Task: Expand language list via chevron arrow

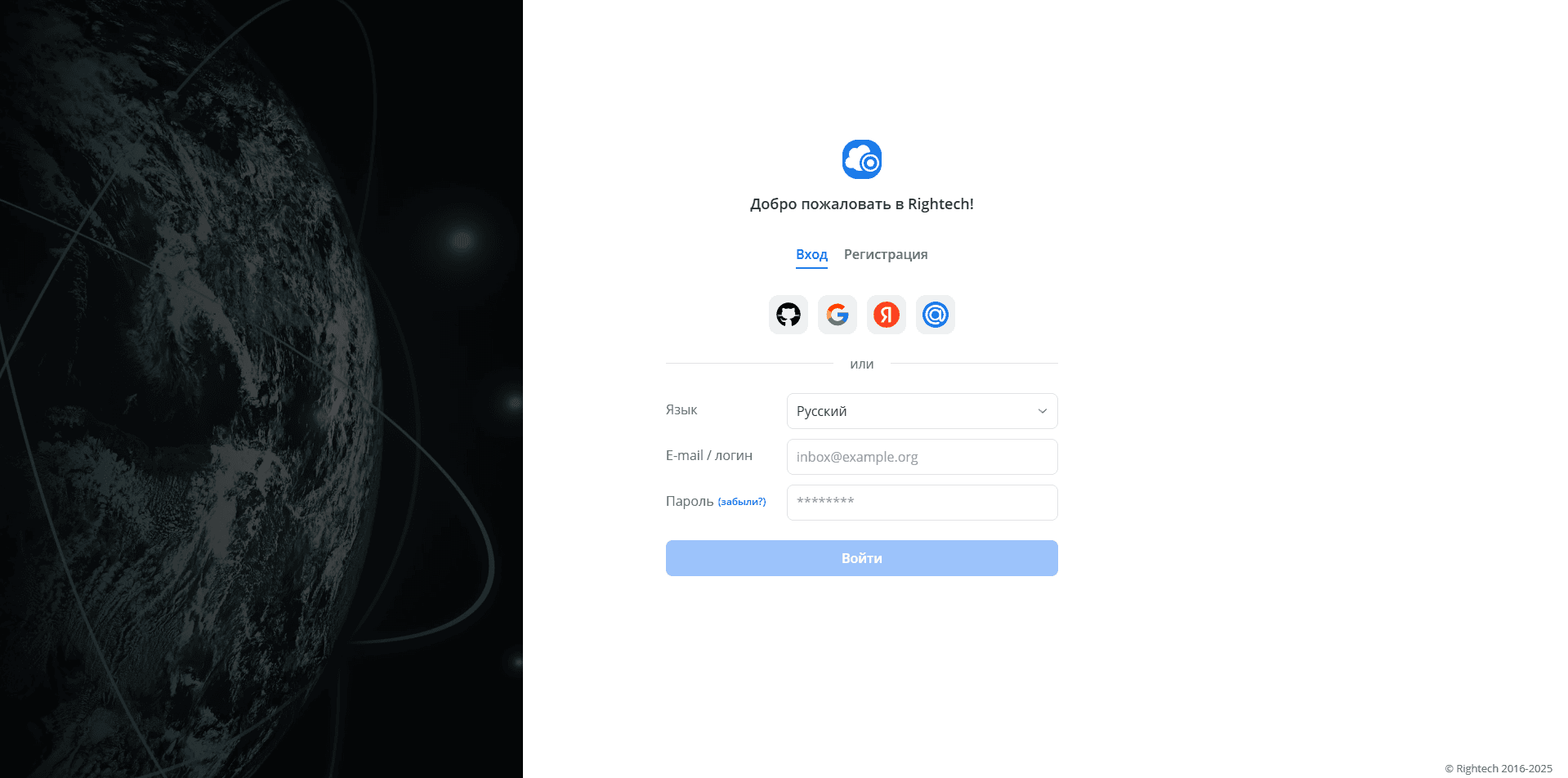Action: (1042, 411)
